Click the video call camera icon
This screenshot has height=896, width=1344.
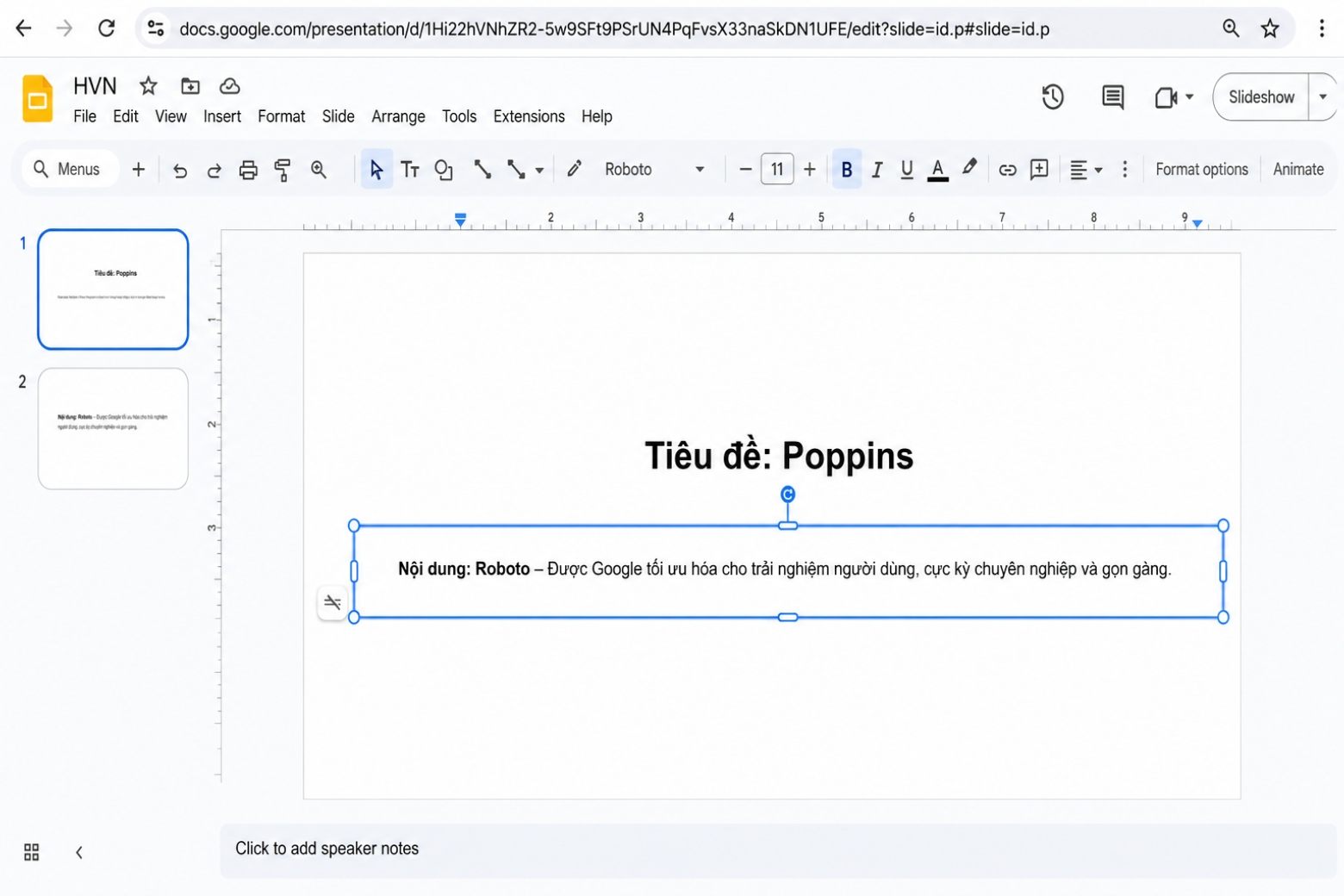coord(1166,97)
